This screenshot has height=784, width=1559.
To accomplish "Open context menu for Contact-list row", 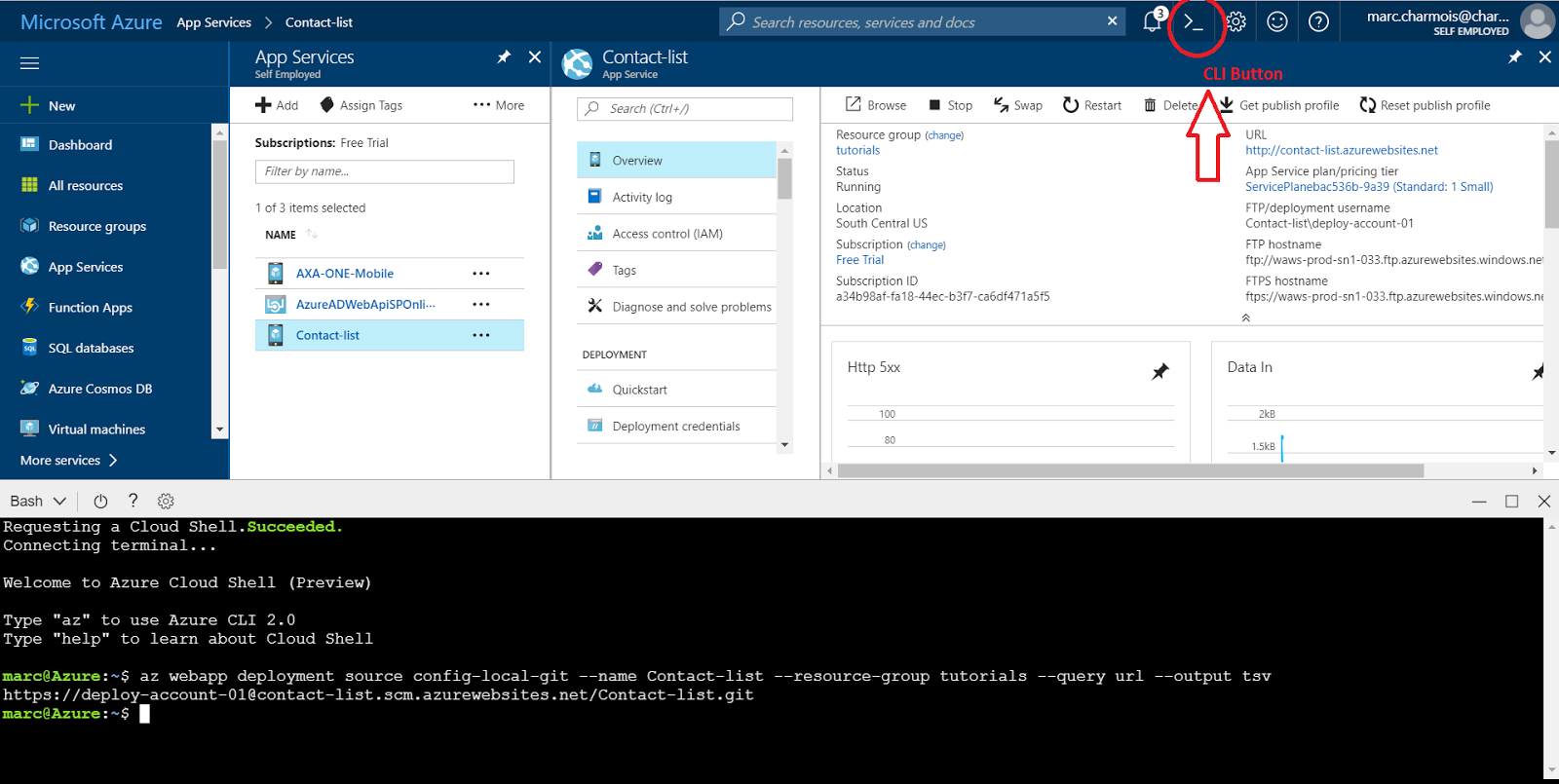I will coord(481,335).
